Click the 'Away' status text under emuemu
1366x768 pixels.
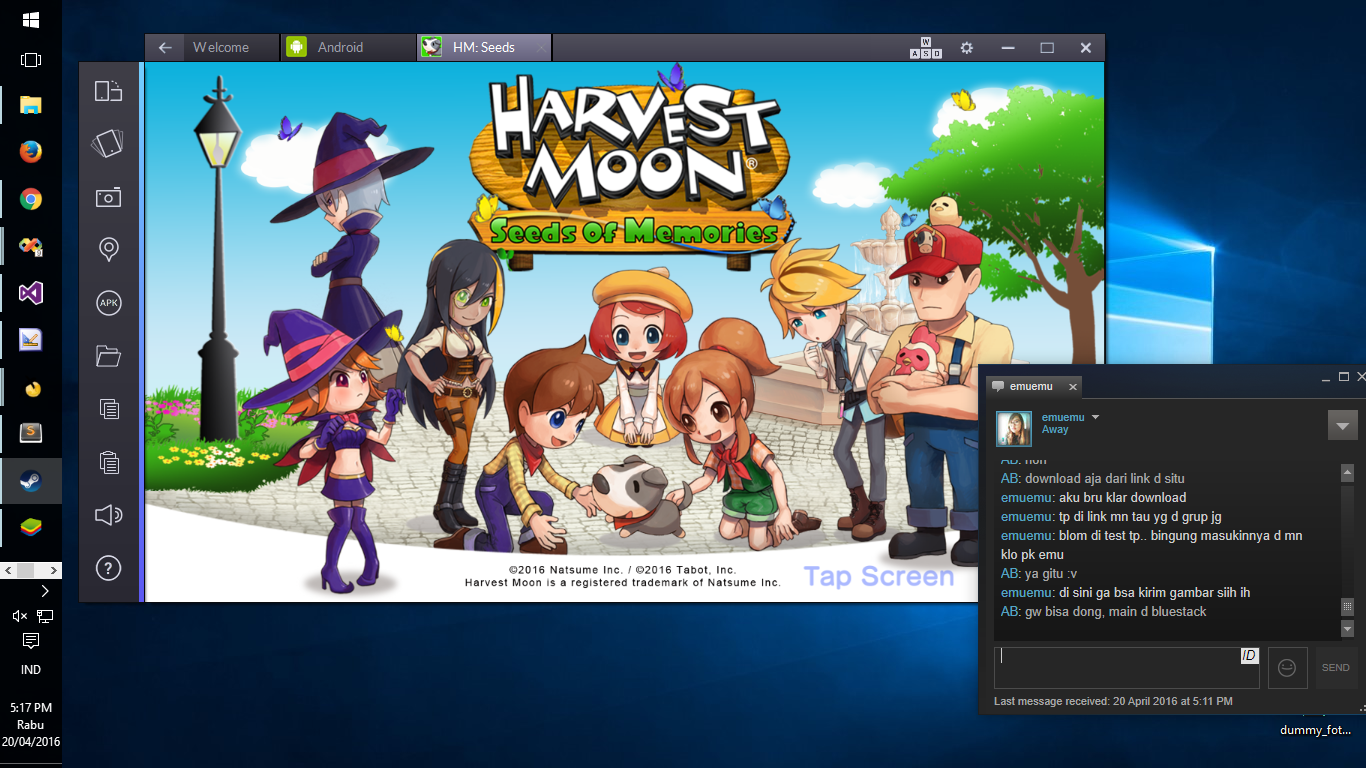tap(1055, 429)
